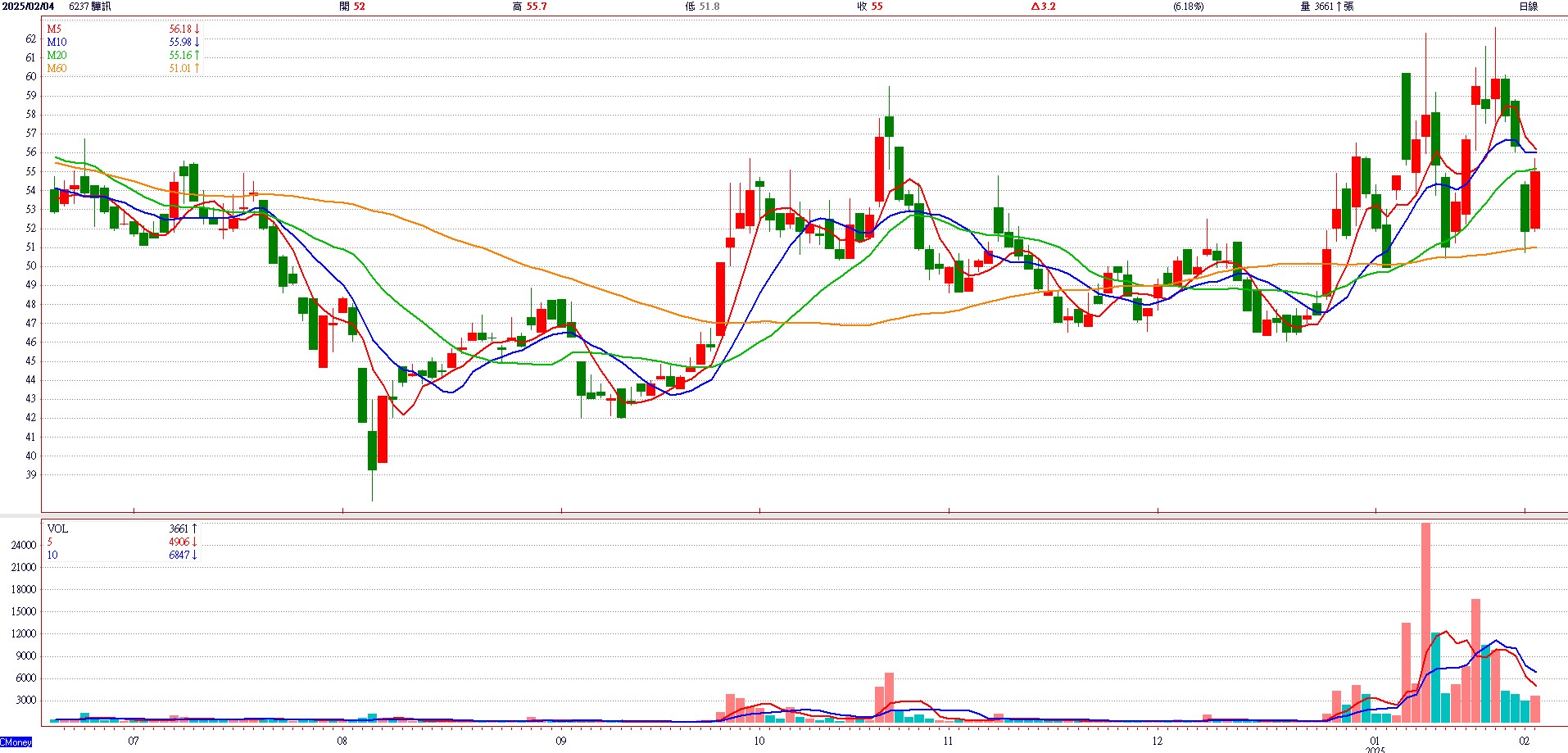Click the blue down arrow beside M10 value

pyautogui.click(x=197, y=42)
